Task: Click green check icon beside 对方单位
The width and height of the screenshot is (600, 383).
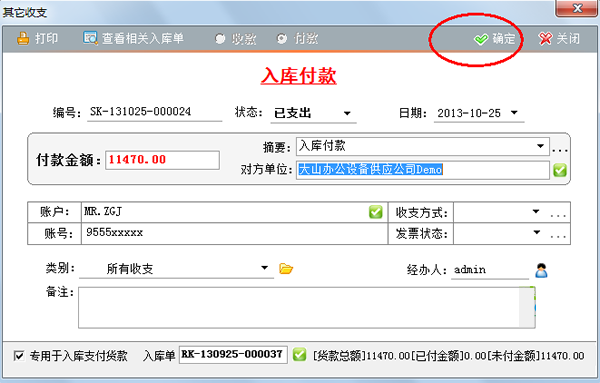Action: tap(560, 170)
